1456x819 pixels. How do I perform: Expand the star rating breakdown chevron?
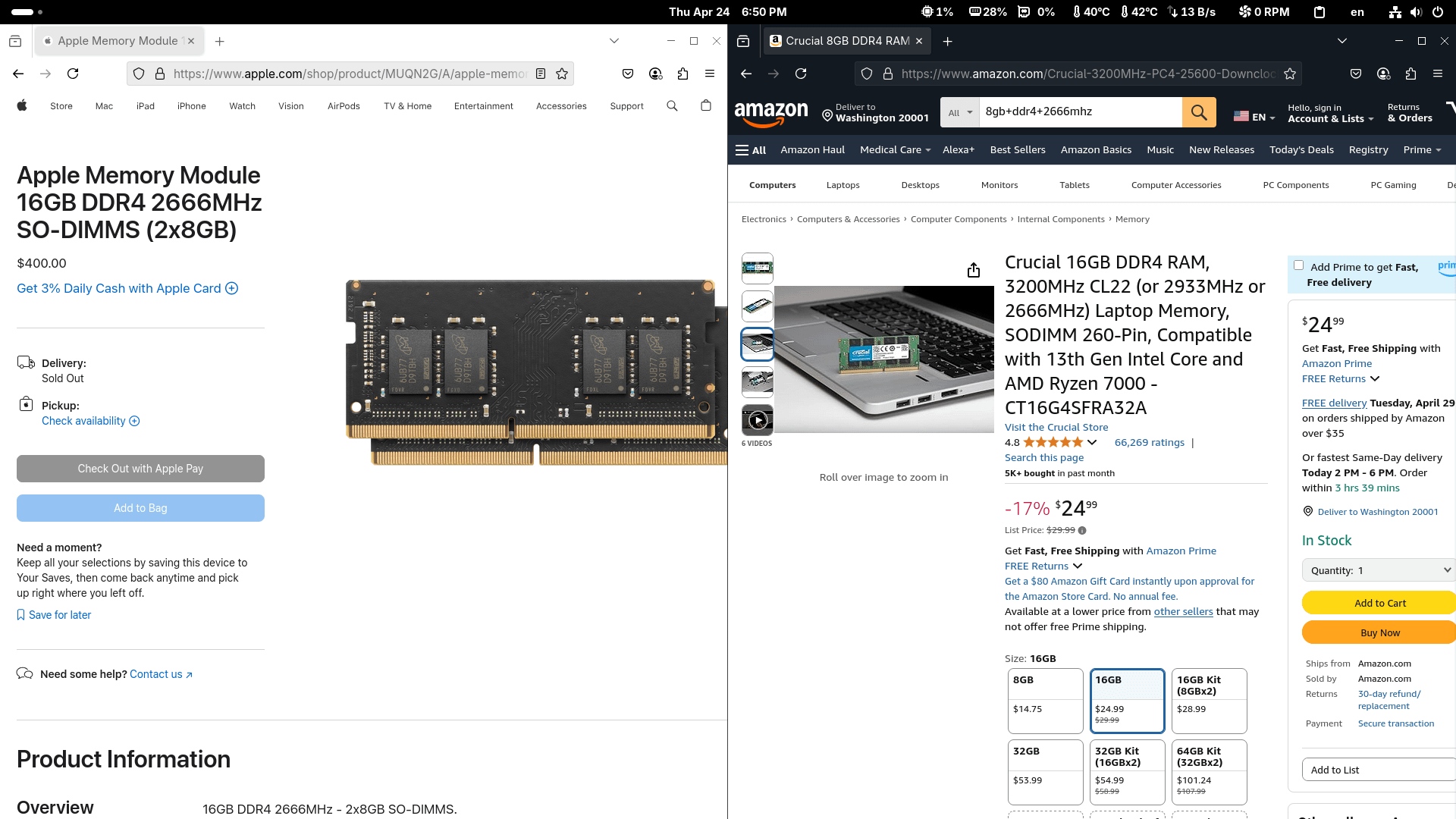tap(1092, 442)
